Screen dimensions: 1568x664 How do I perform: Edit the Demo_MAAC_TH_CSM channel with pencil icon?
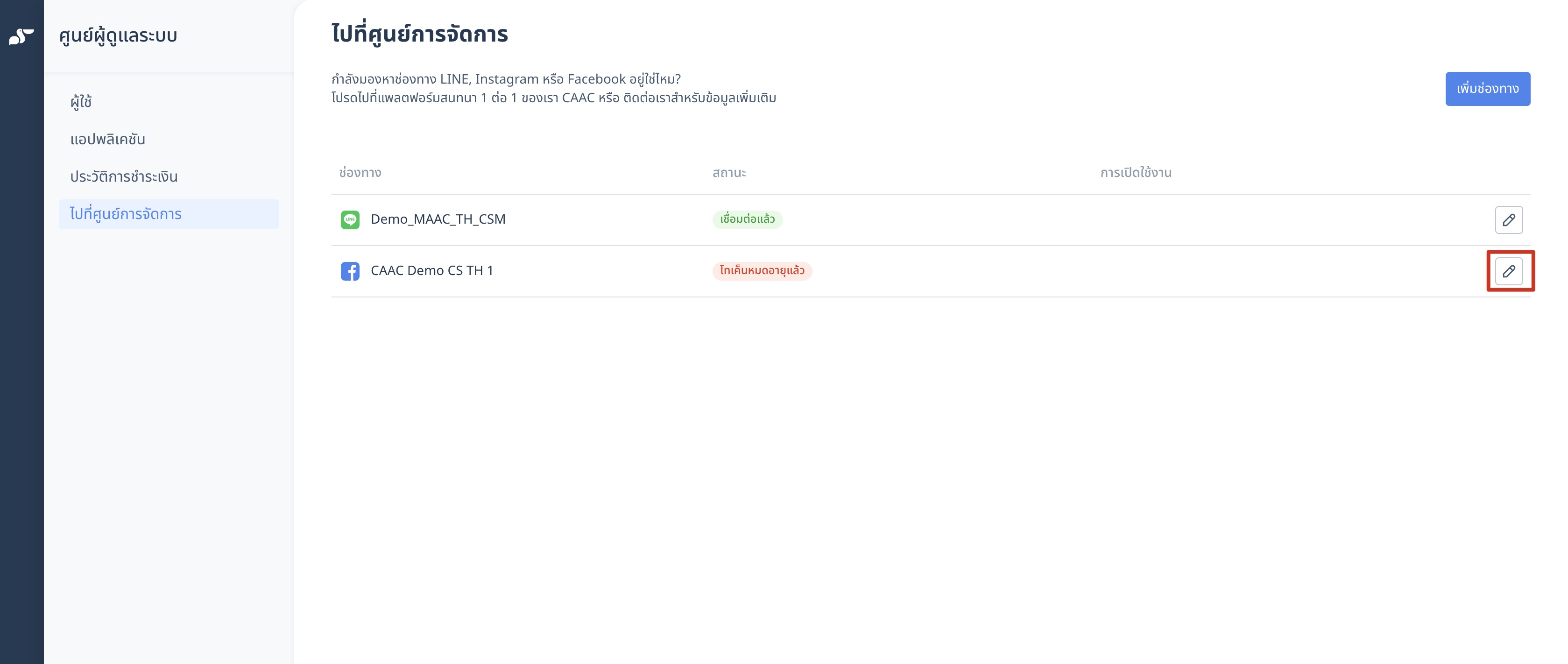pos(1508,220)
